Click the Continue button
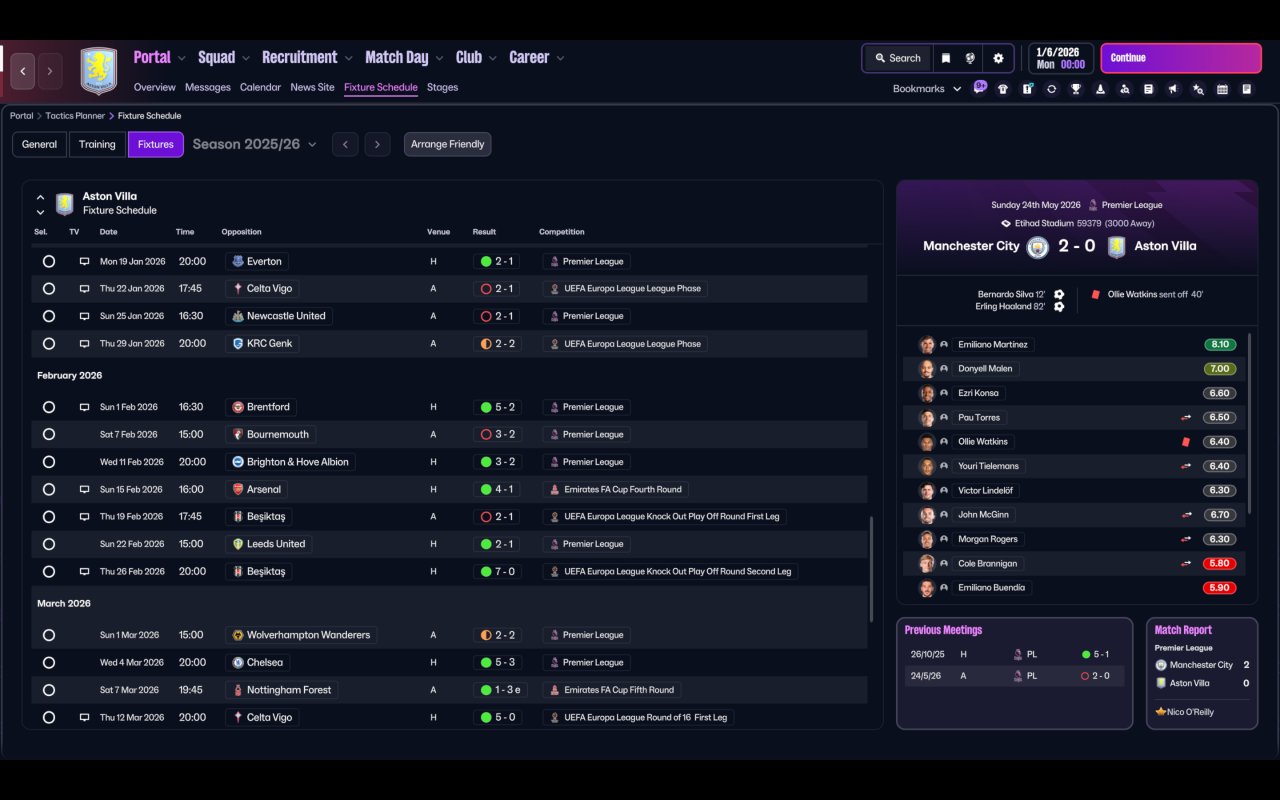Image resolution: width=1280 pixels, height=800 pixels. click(1181, 58)
